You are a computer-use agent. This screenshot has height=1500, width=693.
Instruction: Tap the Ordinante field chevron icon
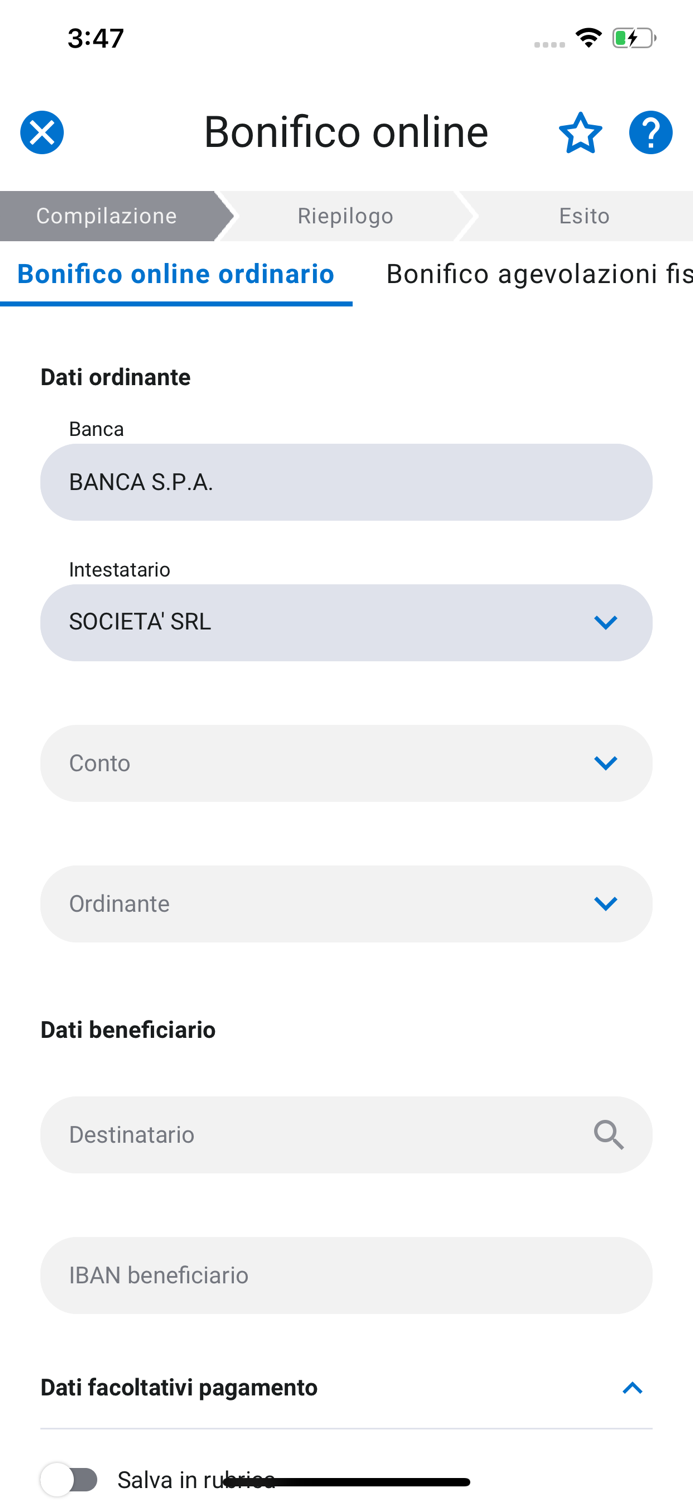click(x=606, y=903)
